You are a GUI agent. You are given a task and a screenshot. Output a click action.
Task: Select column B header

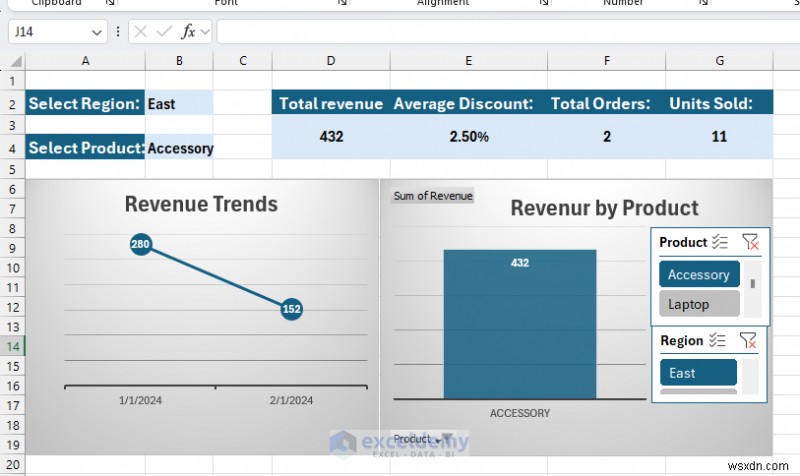[x=179, y=61]
